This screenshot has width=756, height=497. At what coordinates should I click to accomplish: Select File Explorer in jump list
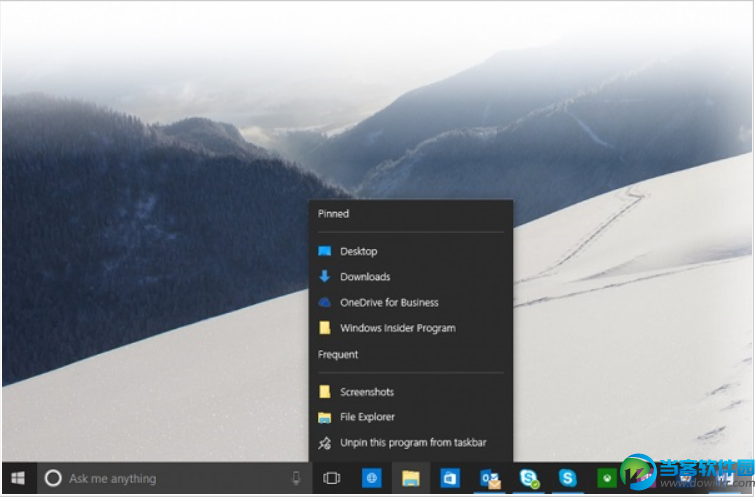point(411,417)
